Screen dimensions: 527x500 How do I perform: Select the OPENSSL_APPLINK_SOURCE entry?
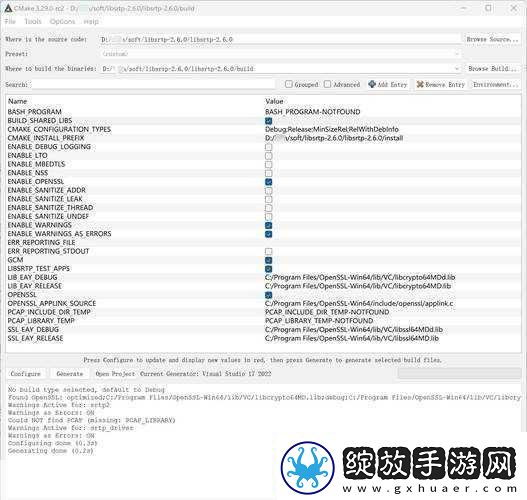(52, 303)
